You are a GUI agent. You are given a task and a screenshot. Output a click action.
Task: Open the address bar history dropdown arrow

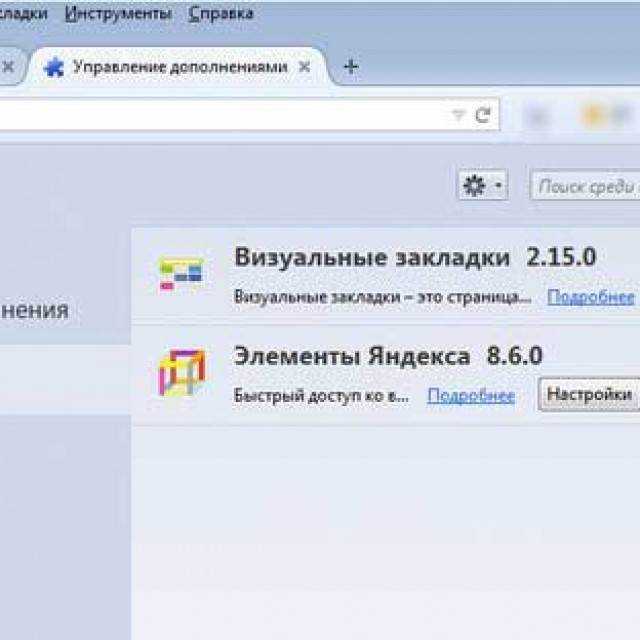click(459, 115)
